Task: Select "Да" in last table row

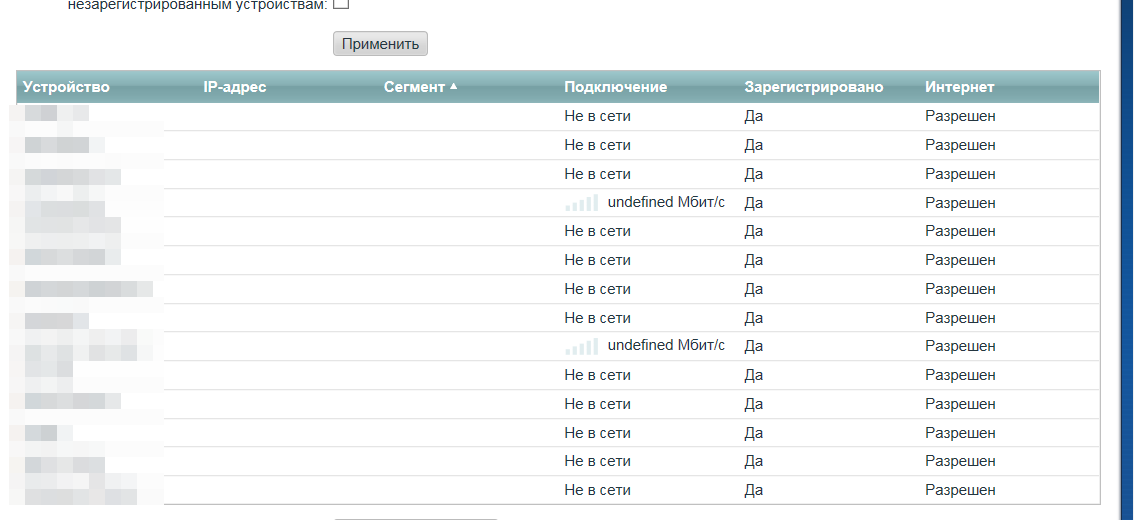Action: 754,490
